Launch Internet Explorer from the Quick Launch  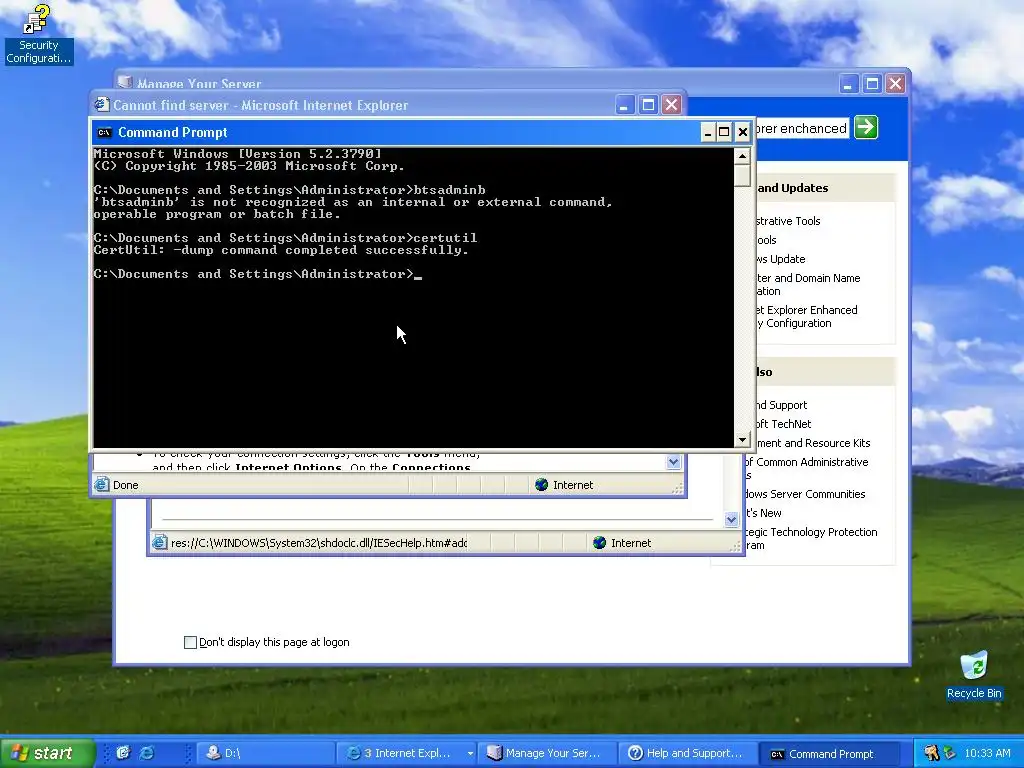click(x=148, y=753)
